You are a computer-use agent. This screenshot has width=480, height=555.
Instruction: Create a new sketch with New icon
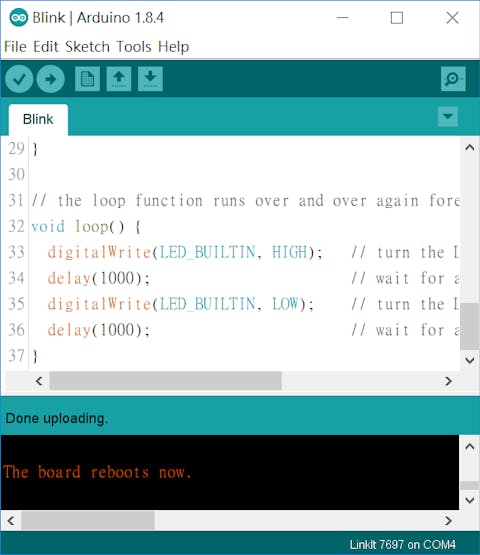pyautogui.click(x=87, y=79)
